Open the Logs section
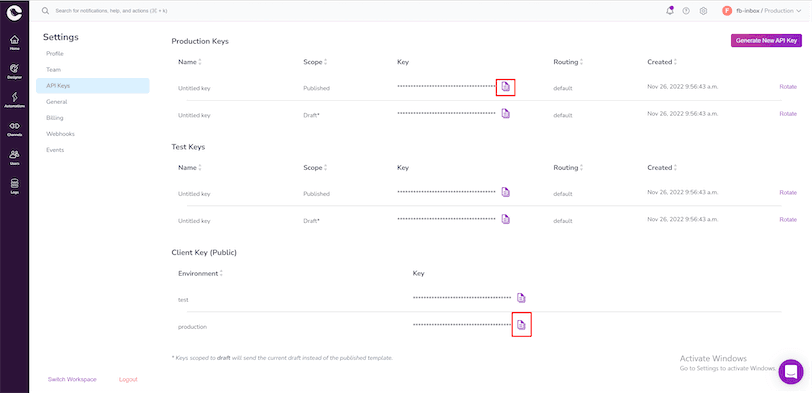 click(14, 186)
